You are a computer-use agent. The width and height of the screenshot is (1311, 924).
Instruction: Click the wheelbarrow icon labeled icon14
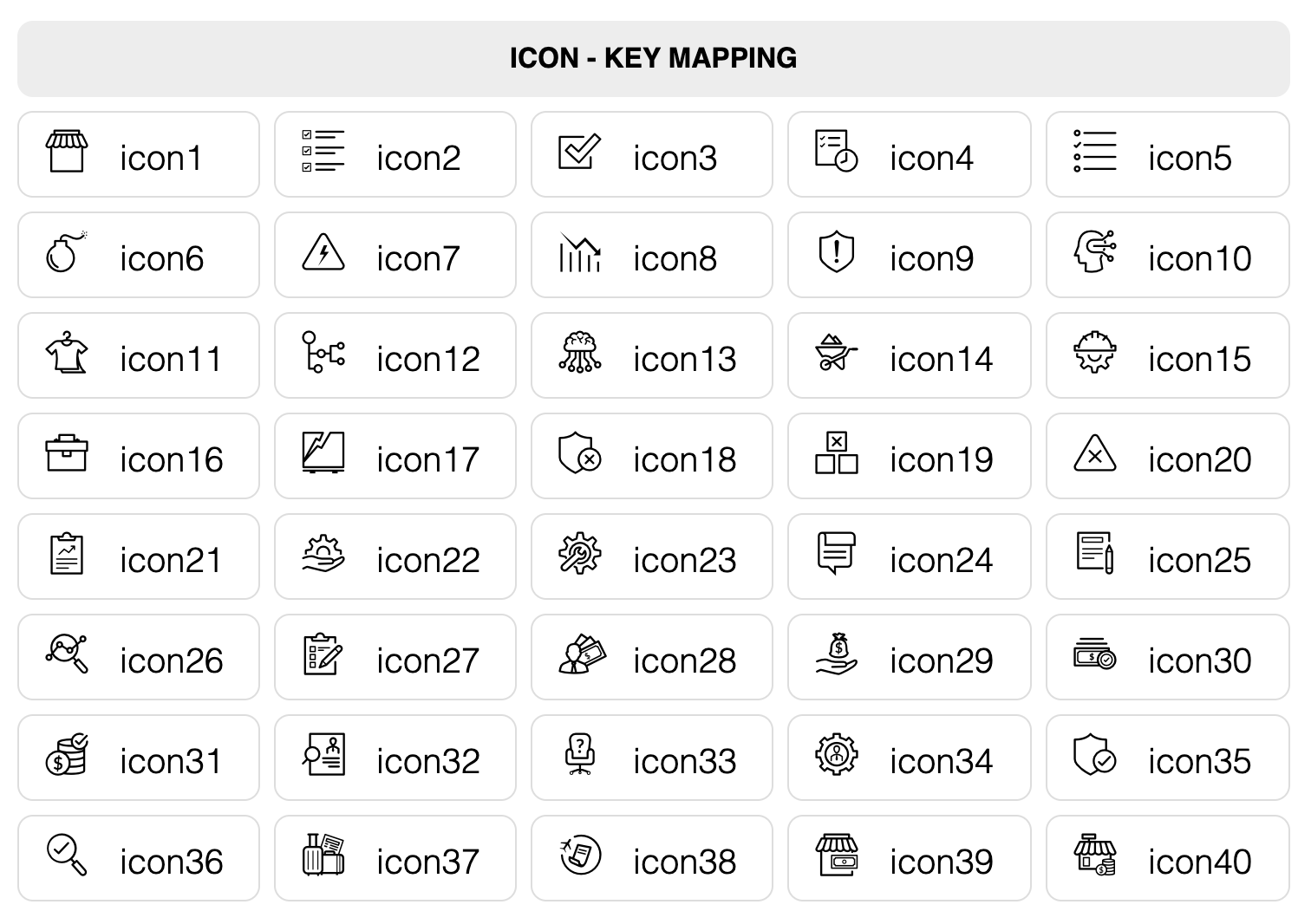[837, 353]
